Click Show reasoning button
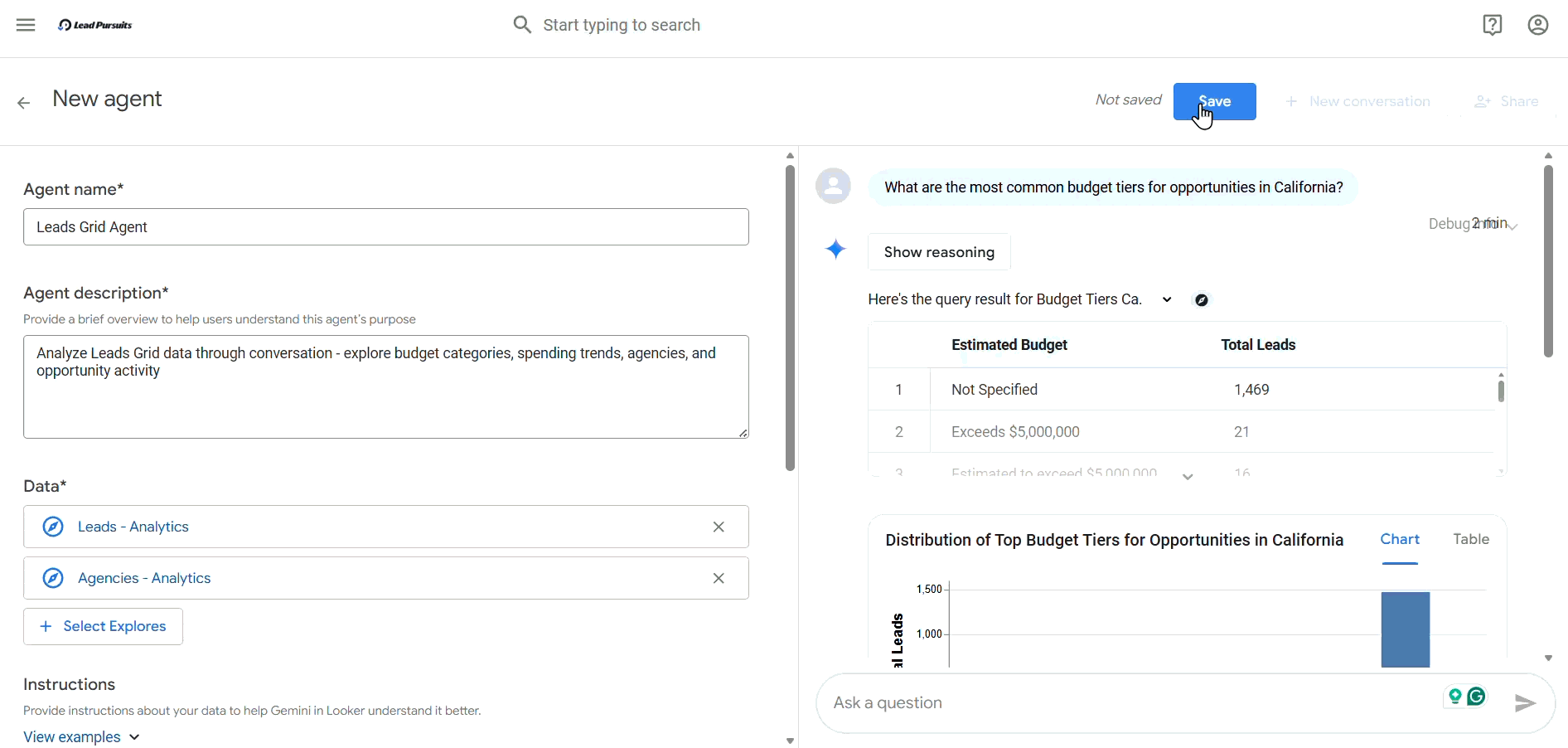 pyautogui.click(x=939, y=252)
